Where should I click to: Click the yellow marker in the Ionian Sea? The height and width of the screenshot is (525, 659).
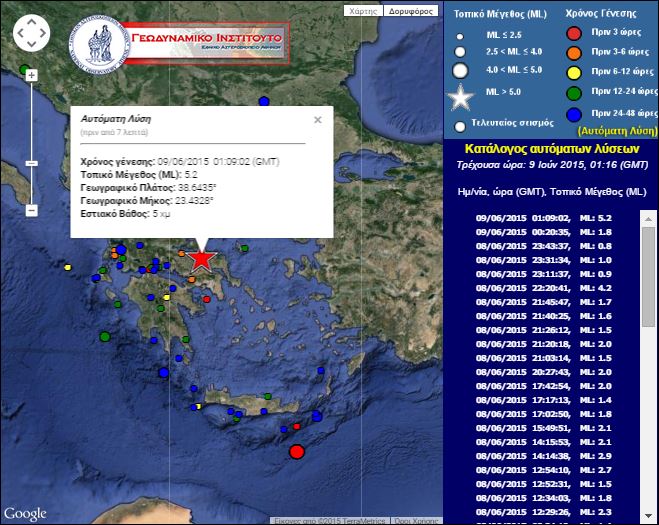pyautogui.click(x=68, y=267)
